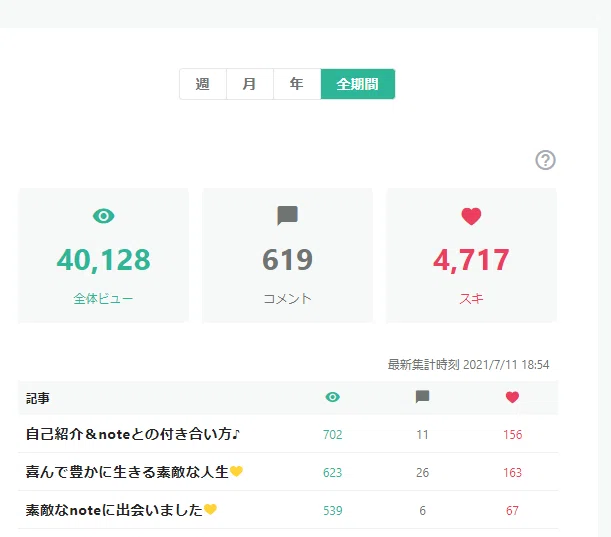
Task: Click the view count 702
Action: 332,435
